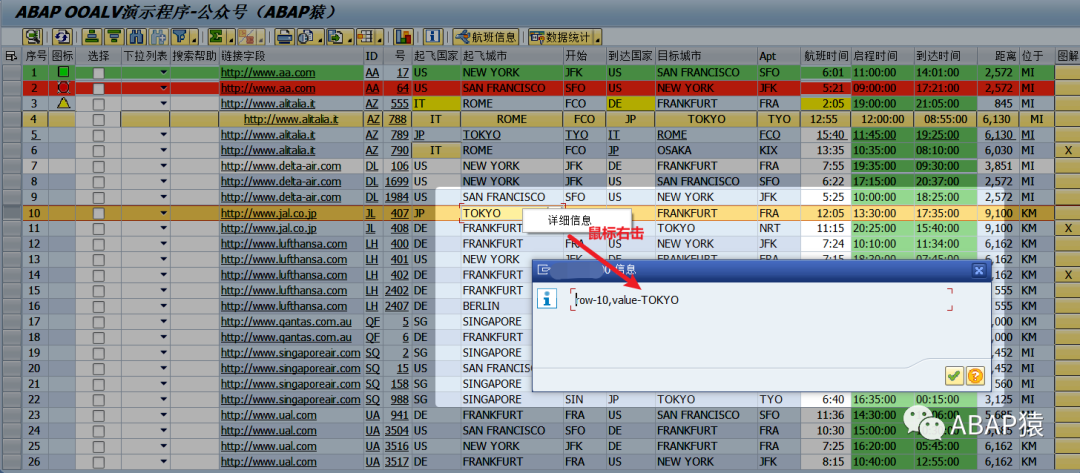Viewport: 1080px width, 473px height.
Task: Close the information dialog with X
Action: [x=978, y=271]
